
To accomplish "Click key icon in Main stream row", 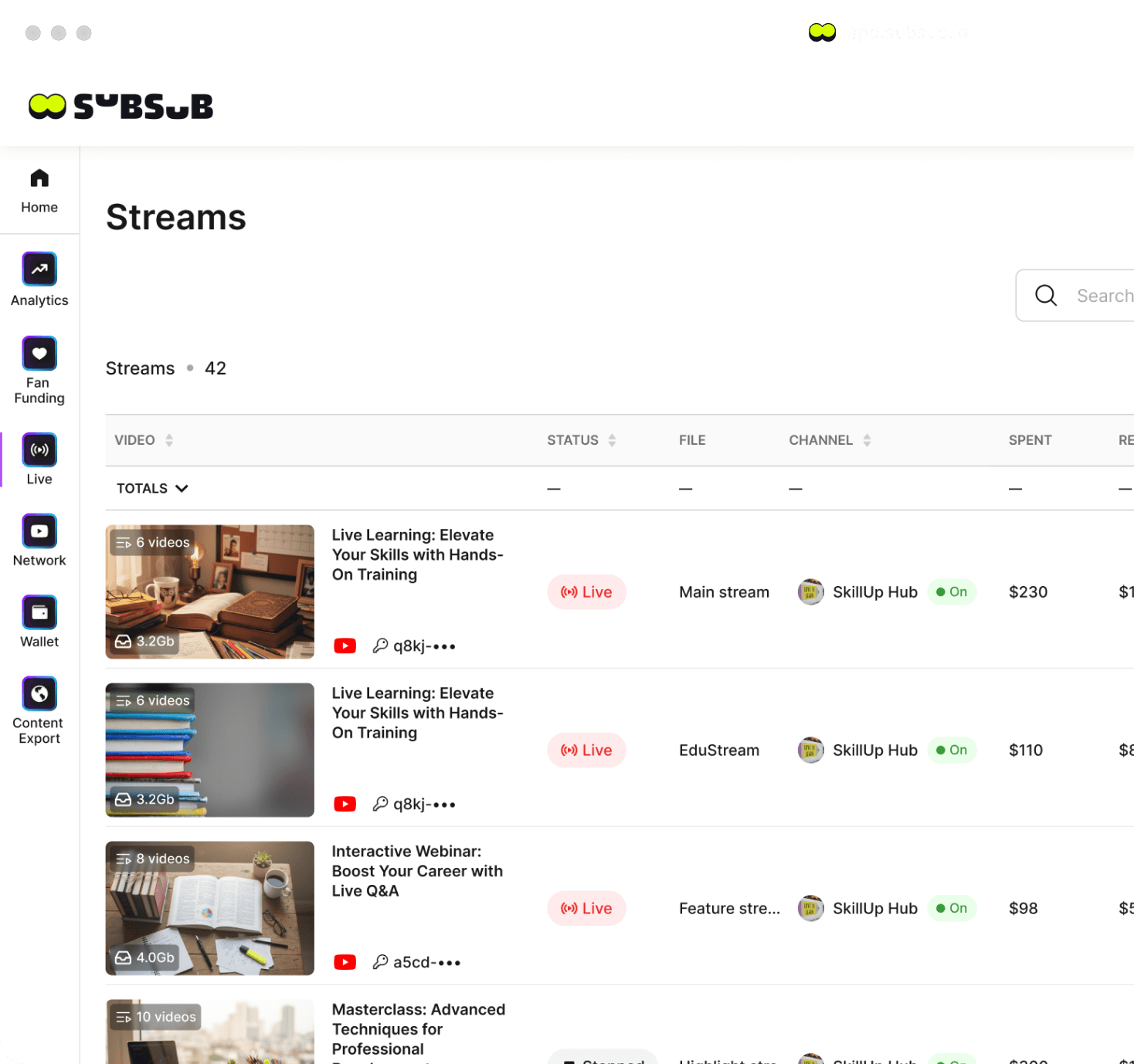I will 380,646.
